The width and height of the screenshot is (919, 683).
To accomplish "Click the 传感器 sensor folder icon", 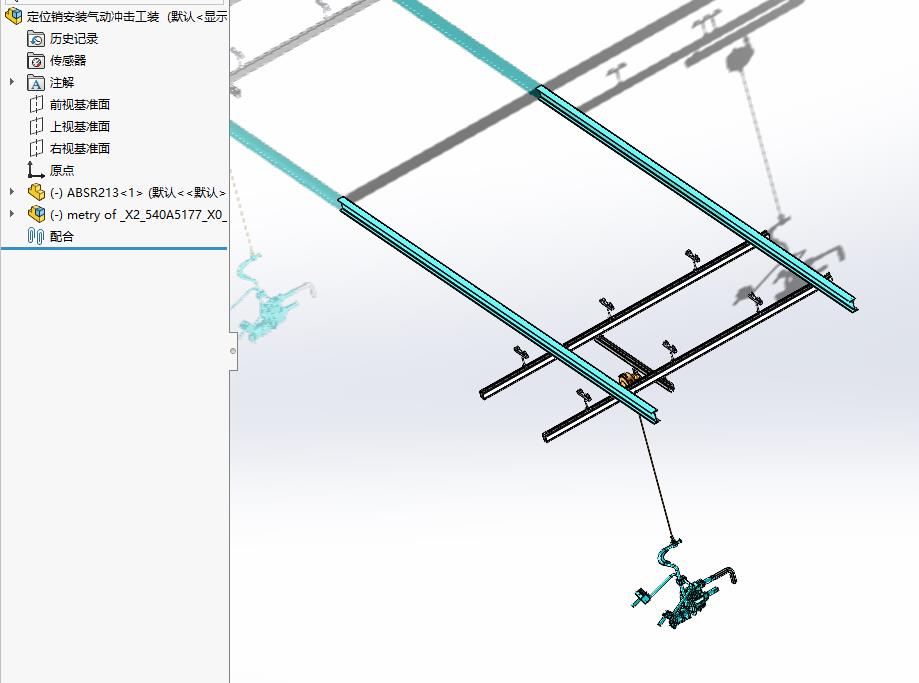I will point(36,60).
